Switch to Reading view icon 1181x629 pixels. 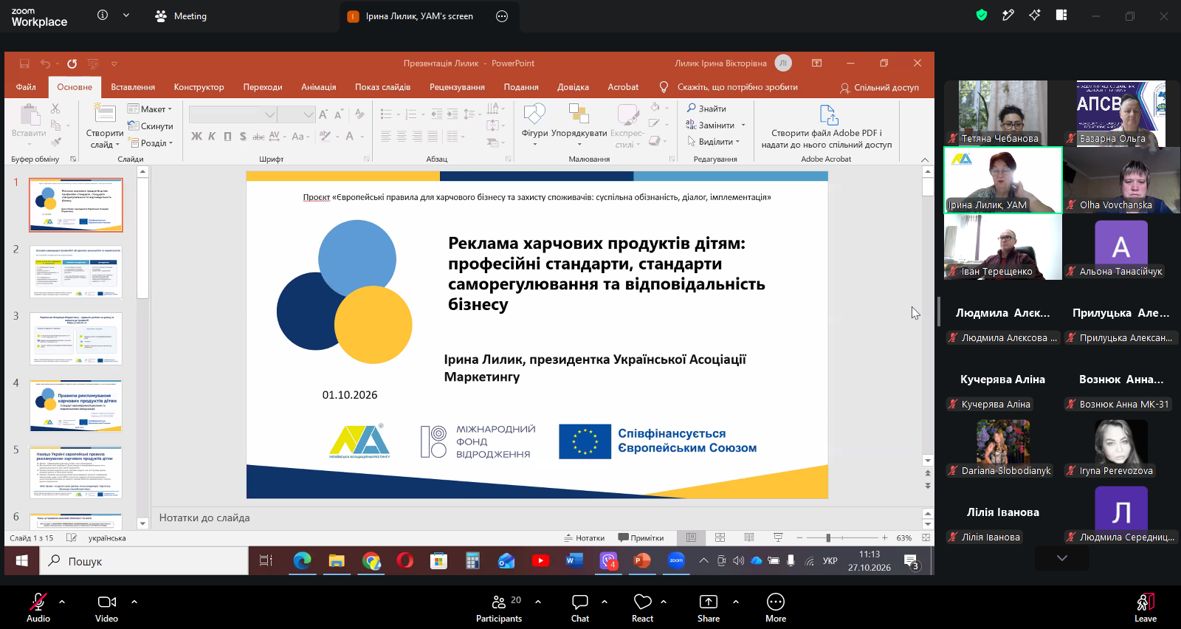(x=749, y=538)
